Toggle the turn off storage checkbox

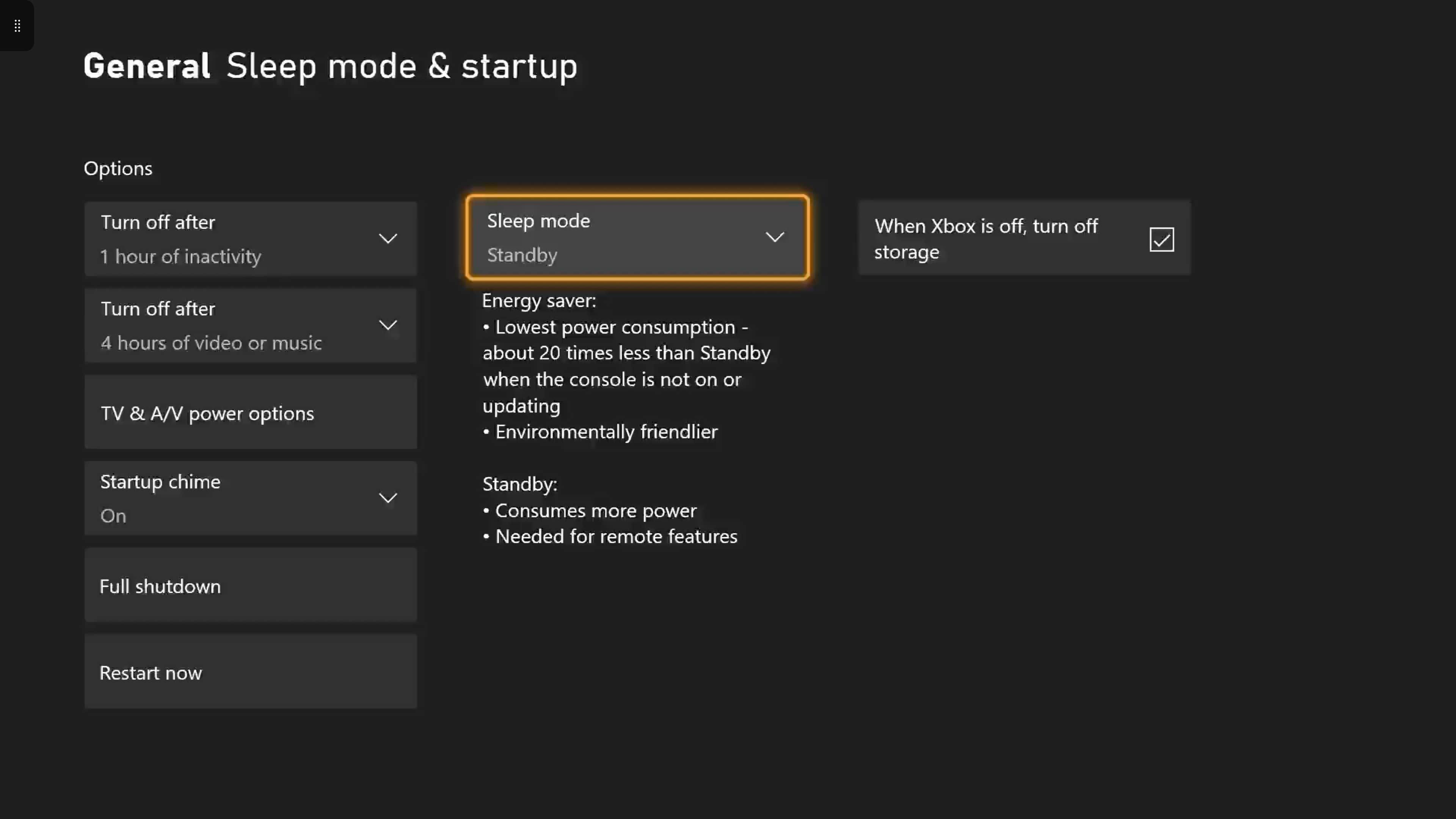[x=1161, y=239]
